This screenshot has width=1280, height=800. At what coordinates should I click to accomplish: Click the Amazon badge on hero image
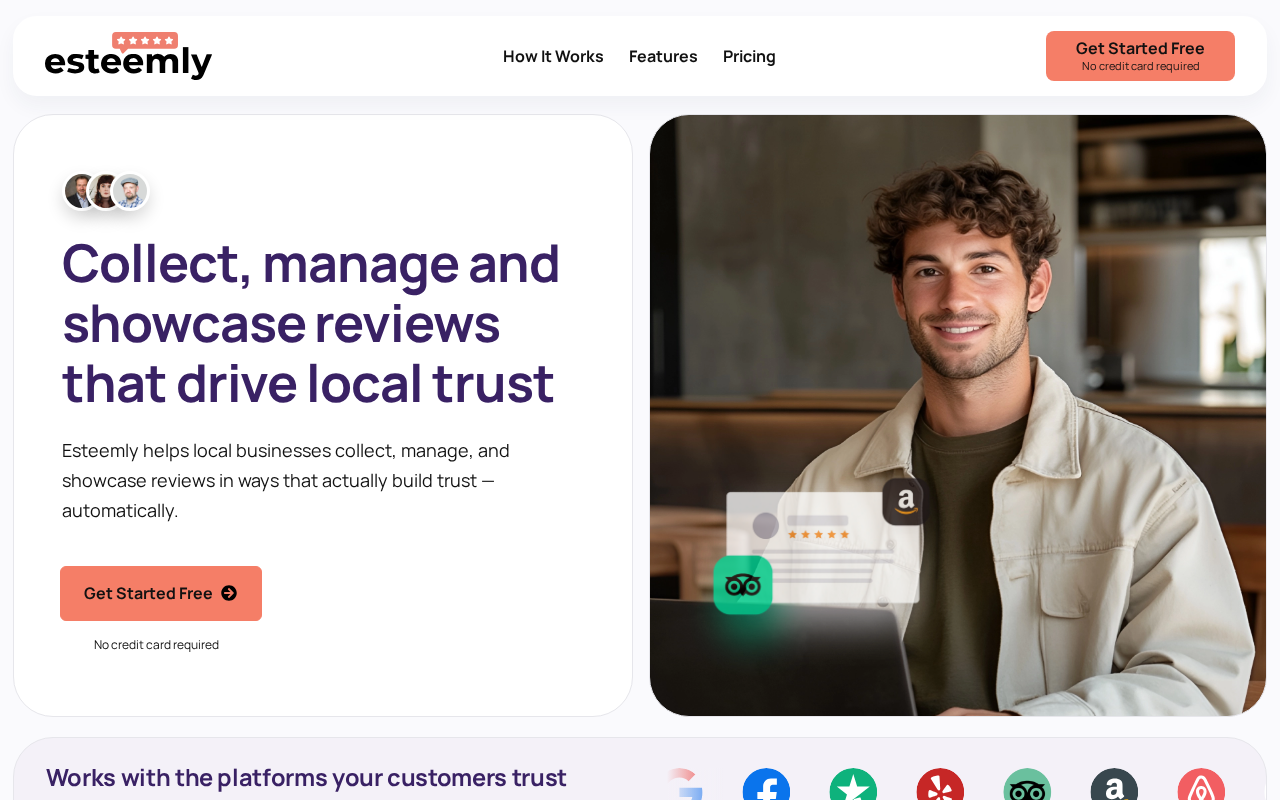(x=904, y=501)
